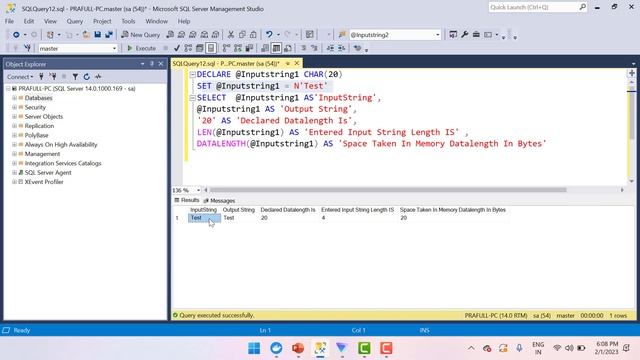Click the Database Engine Query icon
Screen dimensions: 640x360
click(170, 35)
